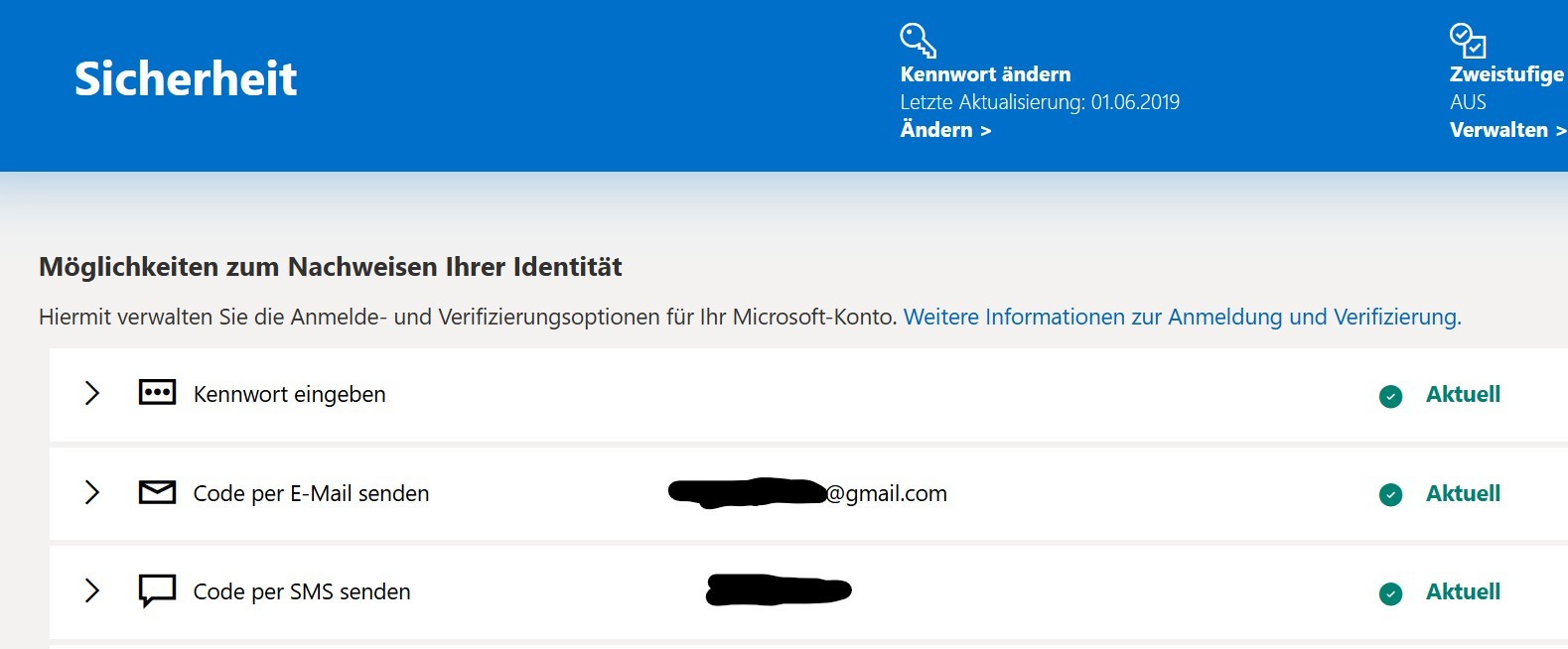Image resolution: width=1568 pixels, height=649 pixels.
Task: Click the Kennwort ändern heading
Action: (x=985, y=74)
